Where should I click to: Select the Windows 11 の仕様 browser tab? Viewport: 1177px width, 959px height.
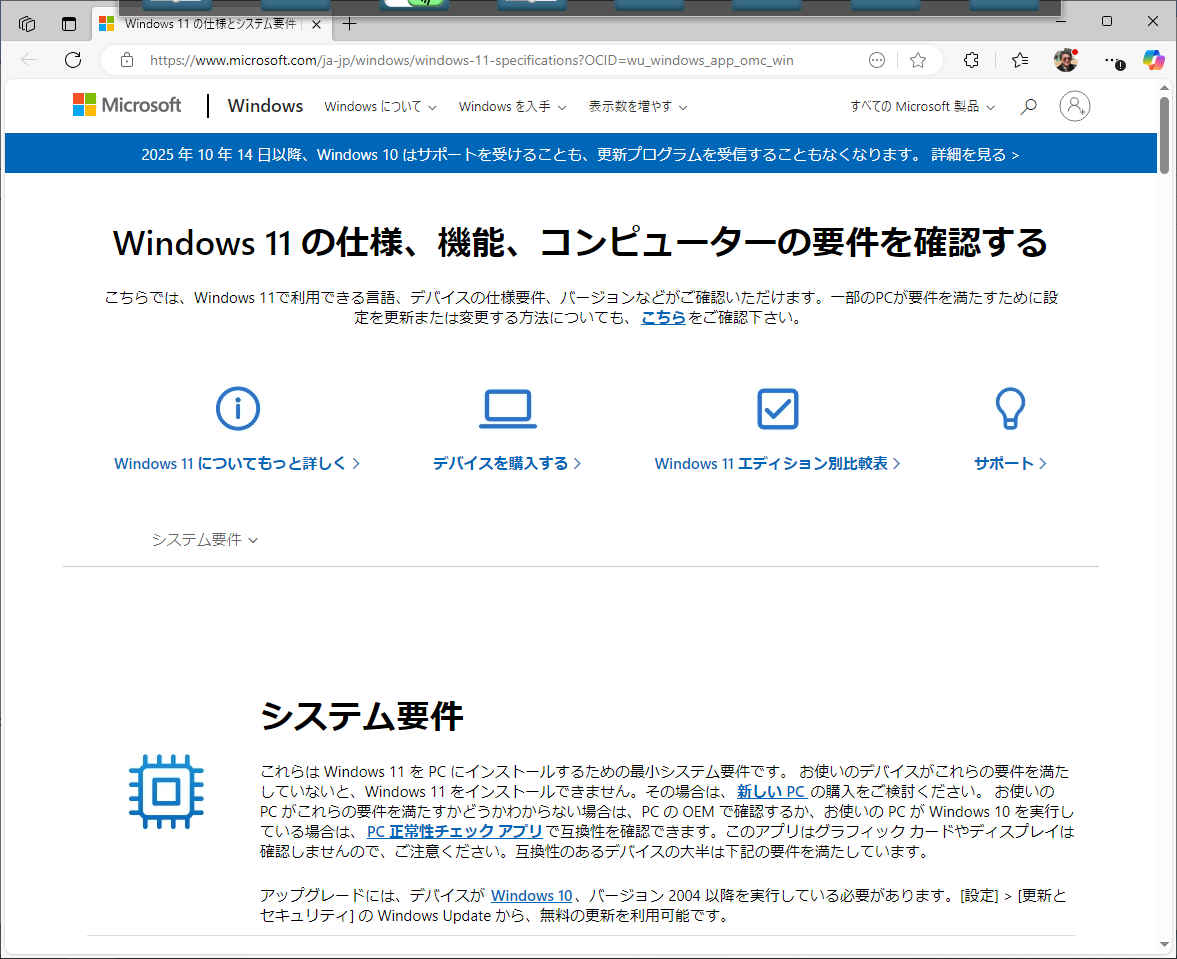click(x=210, y=23)
